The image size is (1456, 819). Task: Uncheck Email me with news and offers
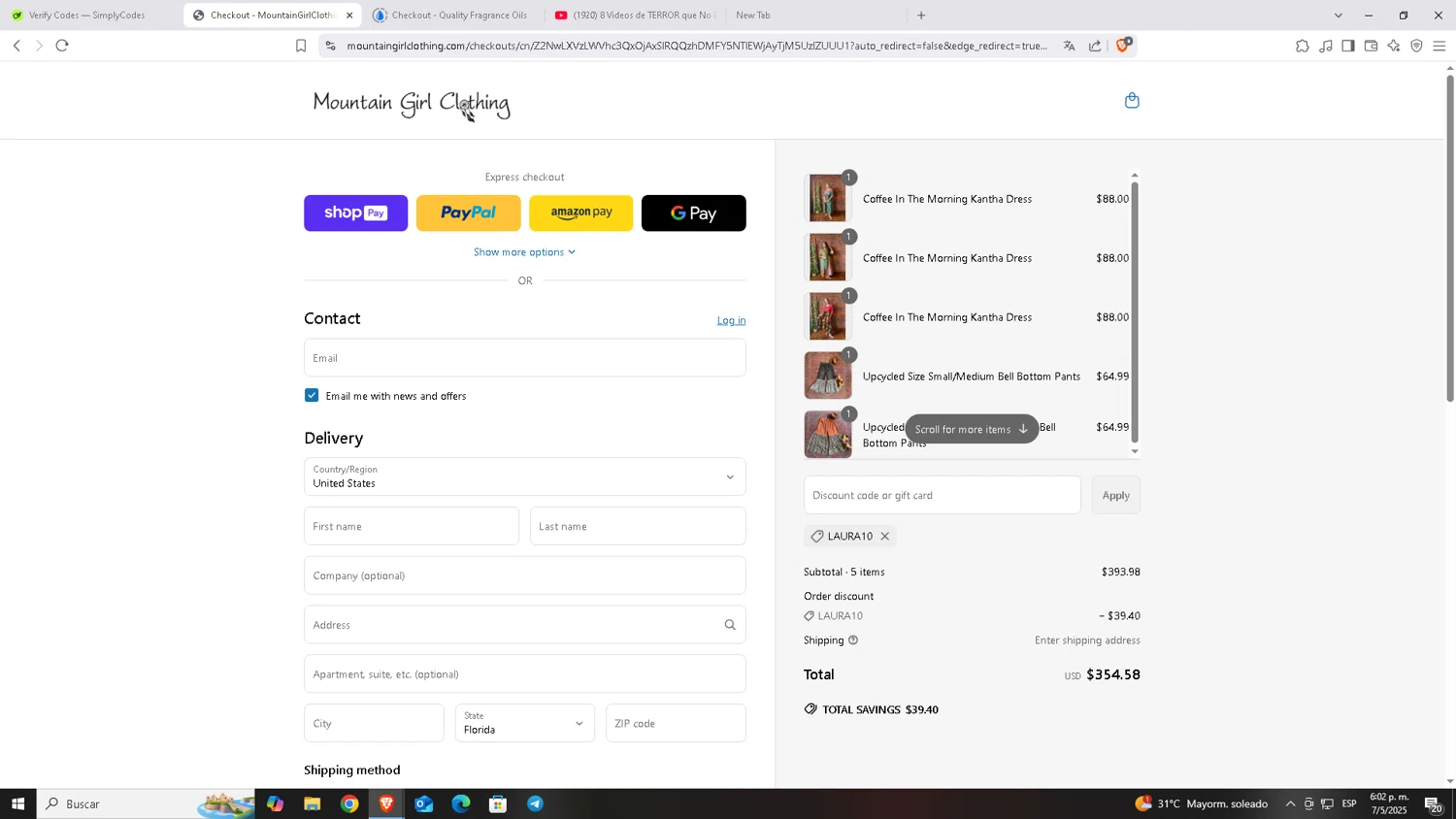pos(312,395)
